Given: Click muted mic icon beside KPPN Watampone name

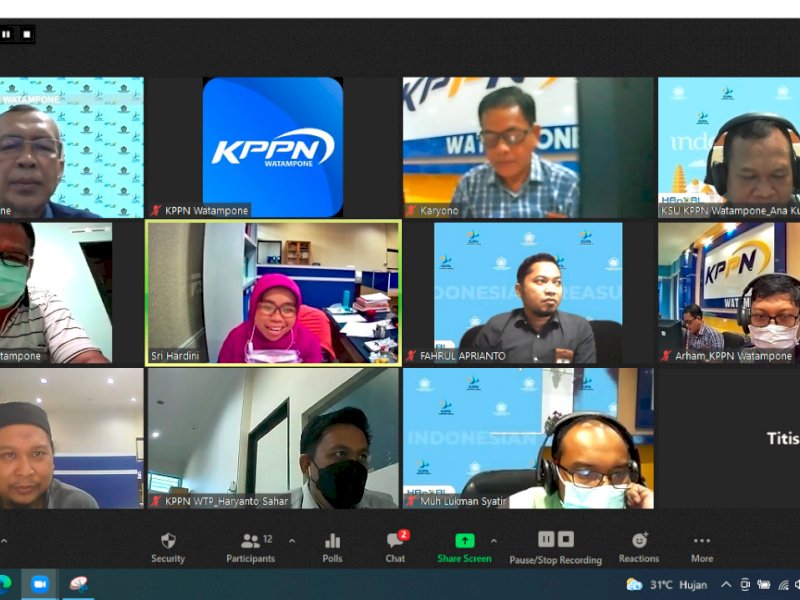Looking at the screenshot, I should pos(156,211).
